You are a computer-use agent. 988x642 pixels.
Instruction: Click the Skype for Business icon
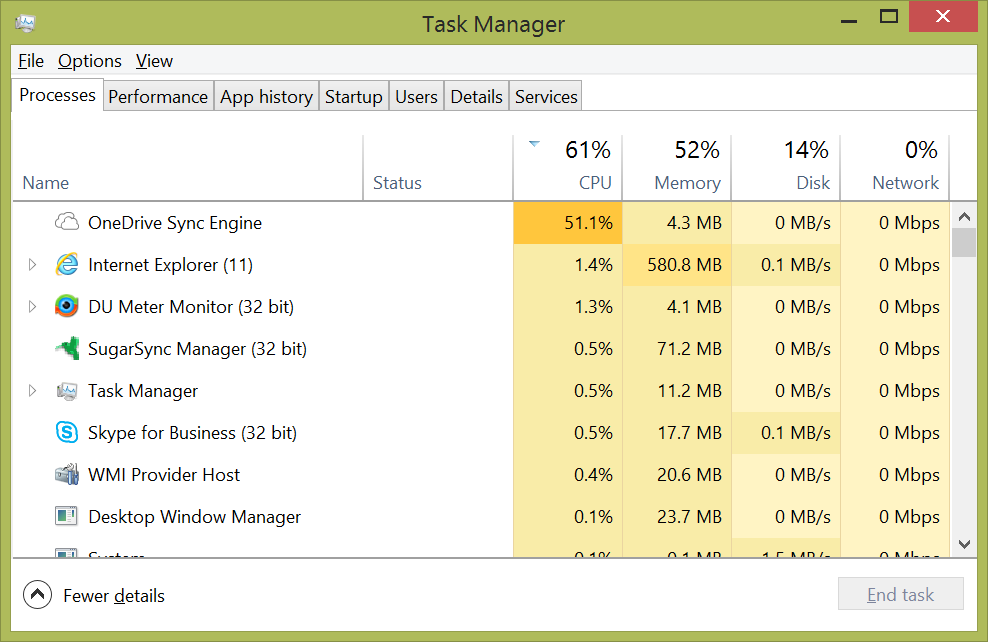point(67,433)
